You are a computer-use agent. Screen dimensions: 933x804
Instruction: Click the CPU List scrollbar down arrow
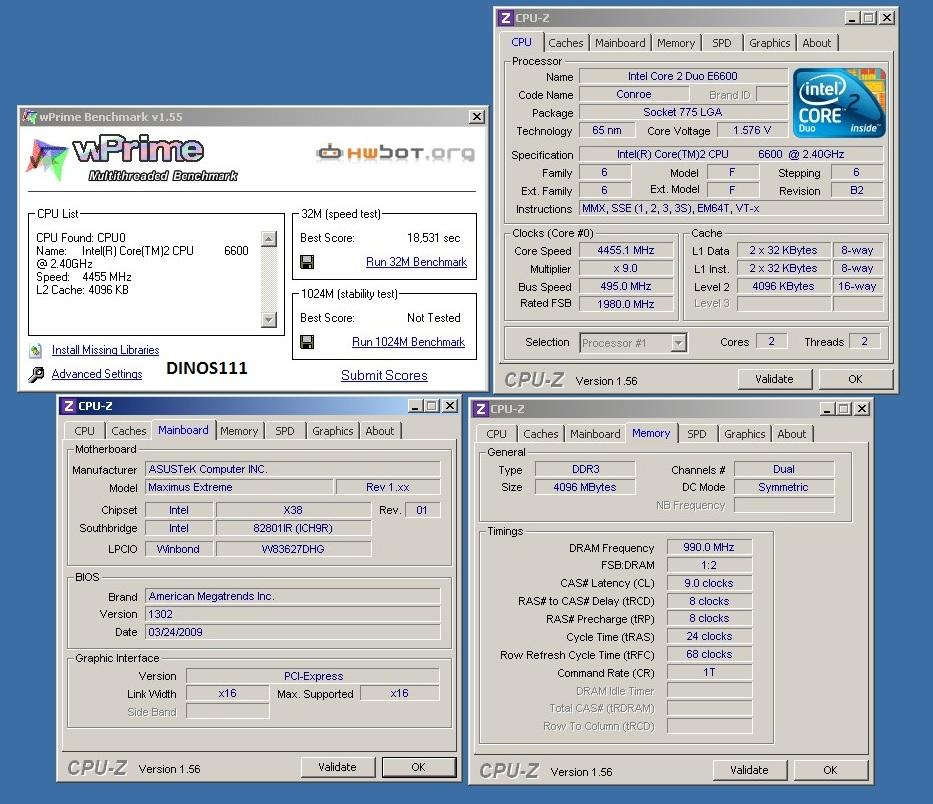(x=269, y=320)
